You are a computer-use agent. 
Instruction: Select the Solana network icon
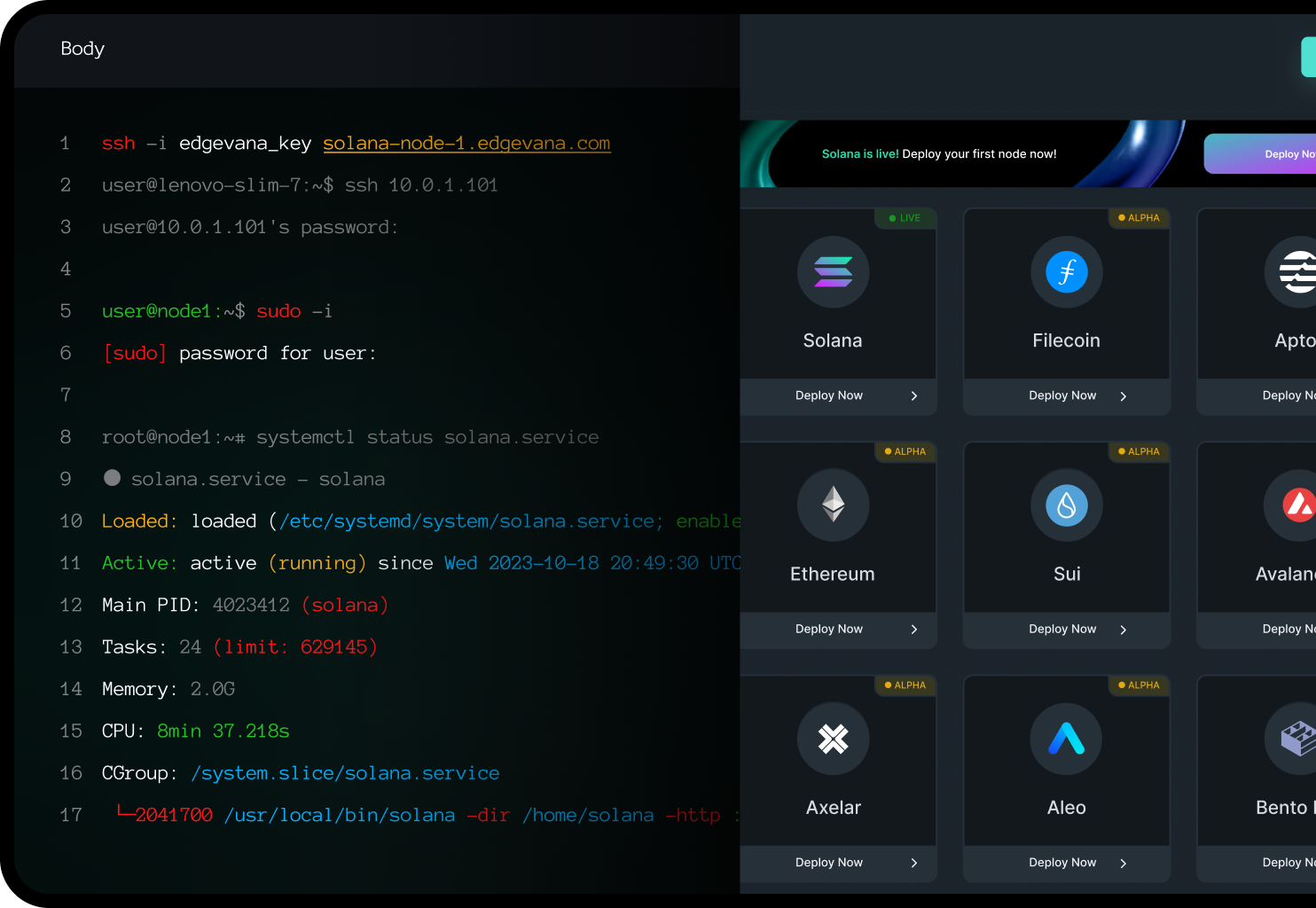click(x=833, y=272)
